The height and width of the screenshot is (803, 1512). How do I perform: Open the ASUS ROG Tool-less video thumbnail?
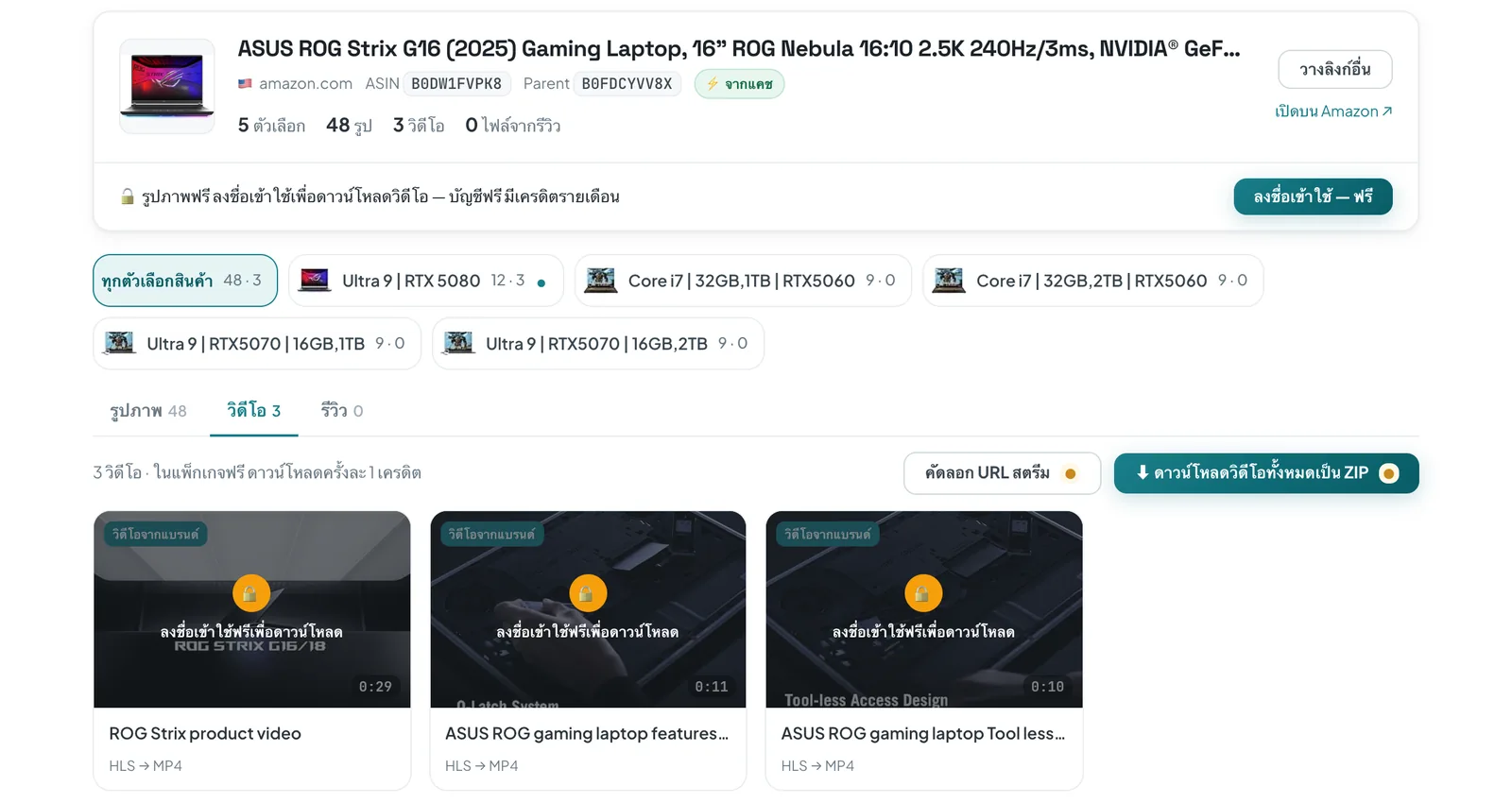(924, 609)
